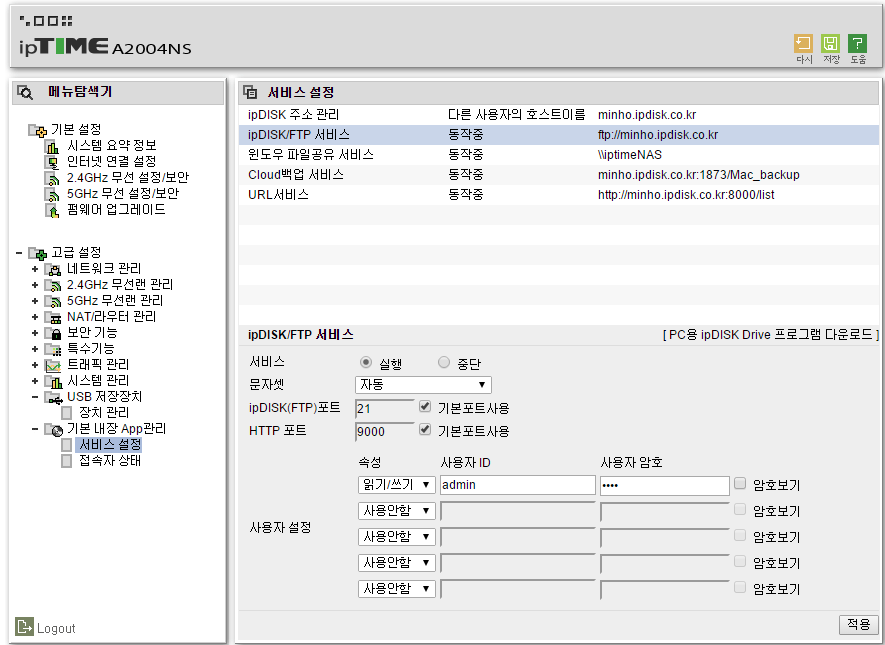Image resolution: width=885 pixels, height=645 pixels.
Task: Open 시스템 요약 정보 chart icon
Action: [x=52, y=147]
